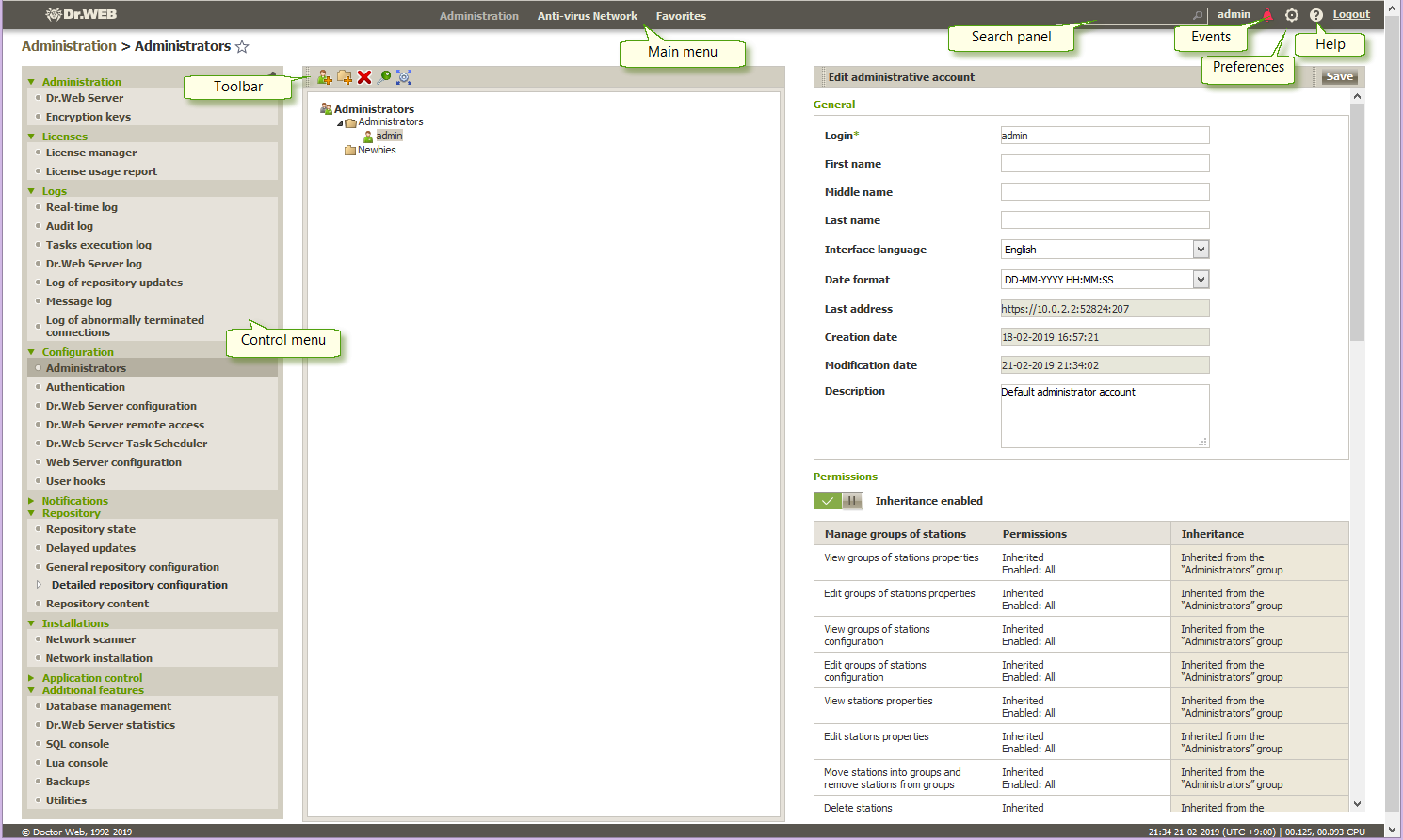Click the Logout link
Image resolution: width=1403 pixels, height=840 pixels.
click(1351, 14)
